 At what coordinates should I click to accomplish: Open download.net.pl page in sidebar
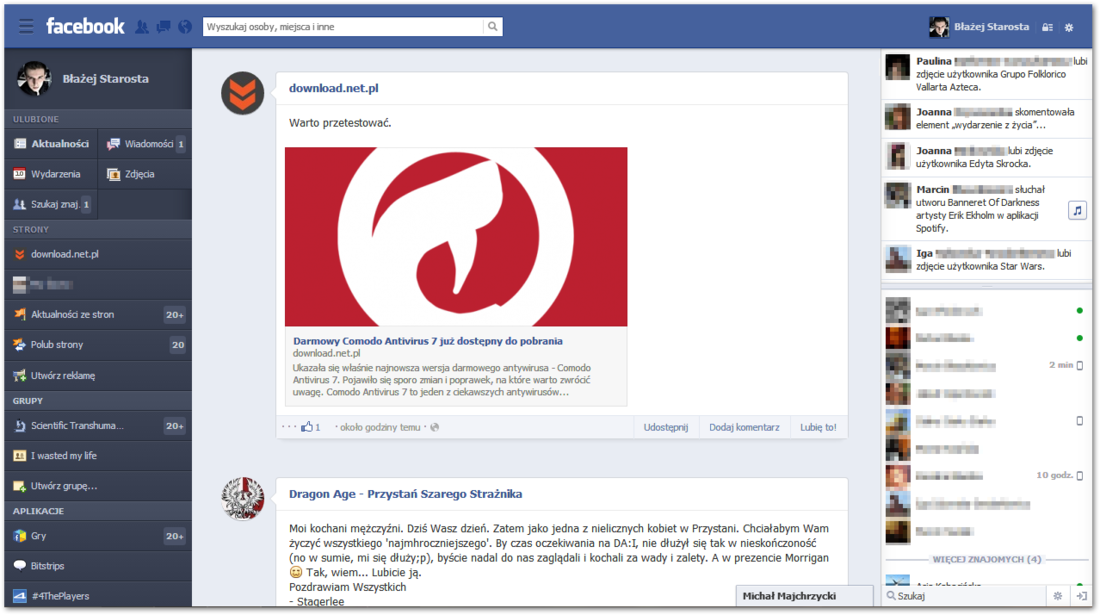point(98,254)
